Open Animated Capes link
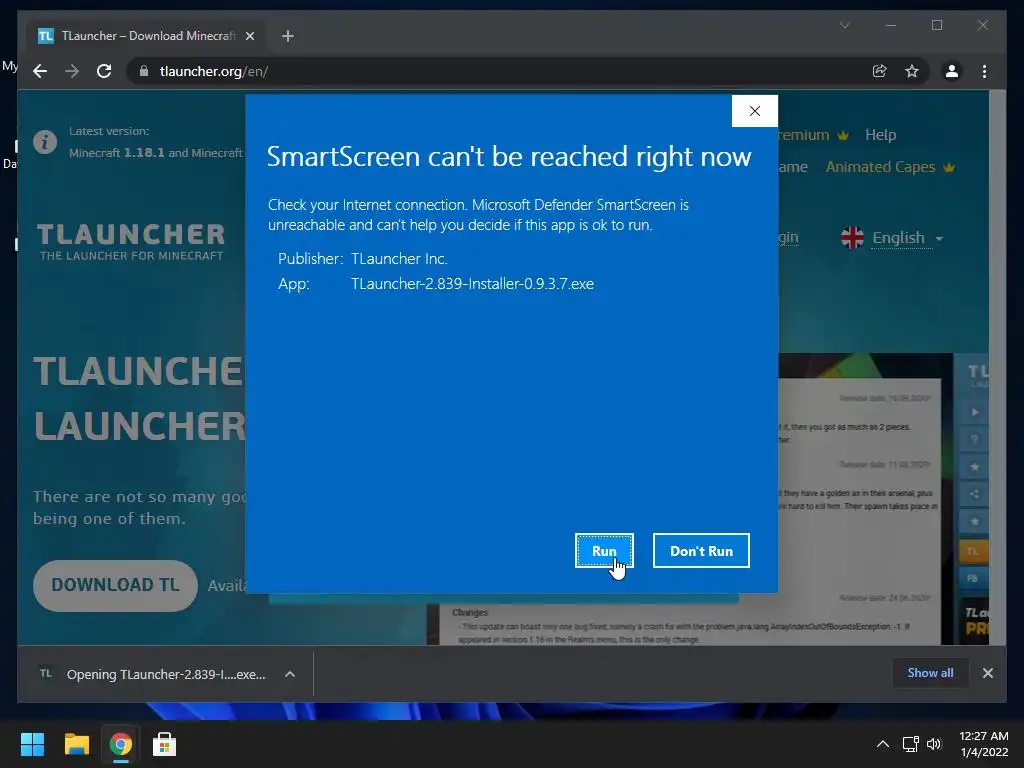This screenshot has height=768, width=1024. pyautogui.click(x=890, y=167)
